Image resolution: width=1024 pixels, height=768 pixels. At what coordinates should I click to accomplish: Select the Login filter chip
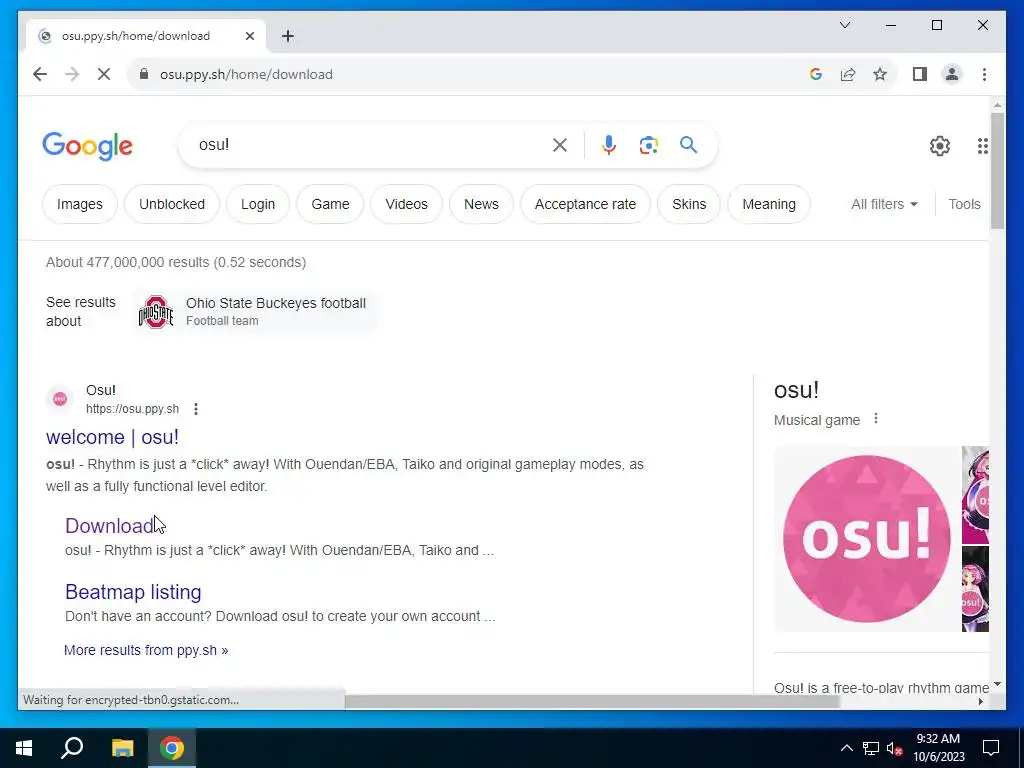(x=258, y=204)
